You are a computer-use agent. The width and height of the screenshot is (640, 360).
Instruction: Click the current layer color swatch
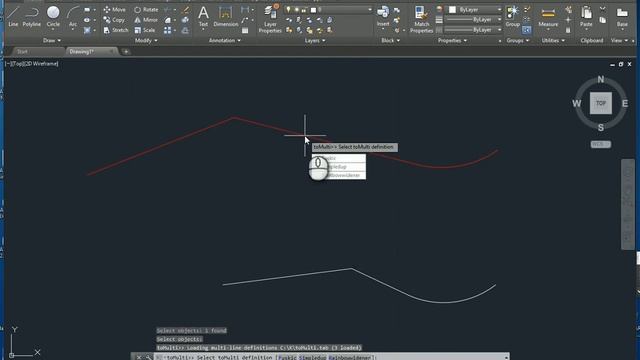point(313,10)
